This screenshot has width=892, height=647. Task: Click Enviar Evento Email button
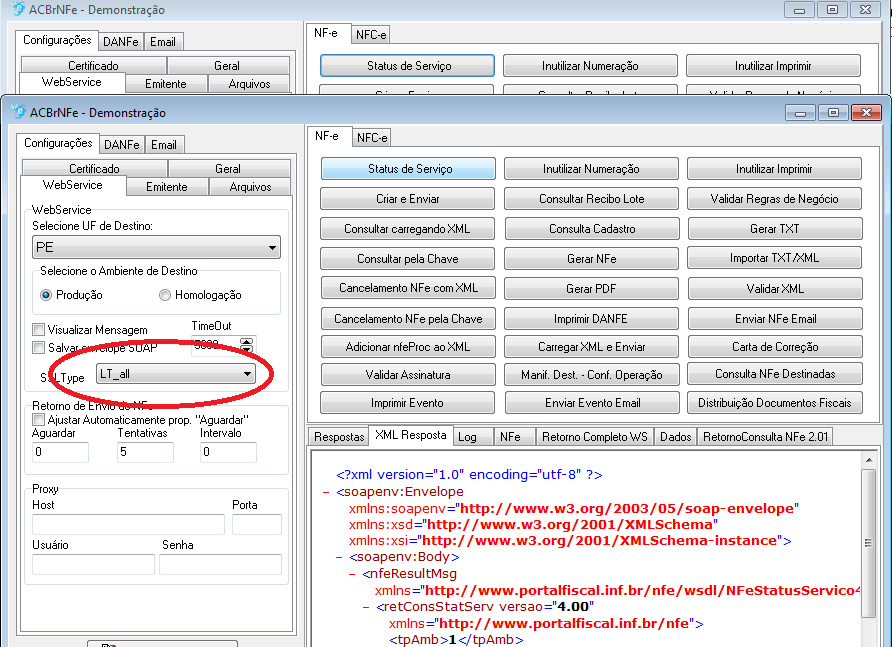pyautogui.click(x=593, y=403)
